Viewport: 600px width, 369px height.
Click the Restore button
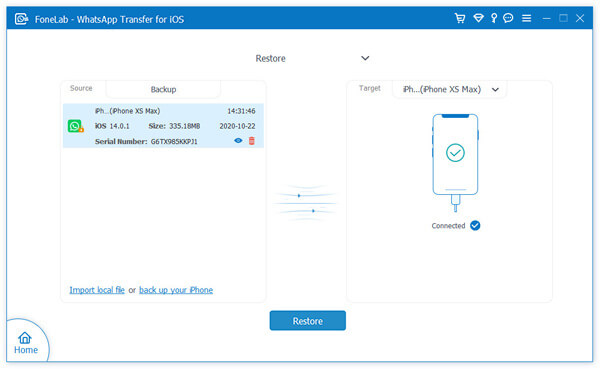(308, 321)
